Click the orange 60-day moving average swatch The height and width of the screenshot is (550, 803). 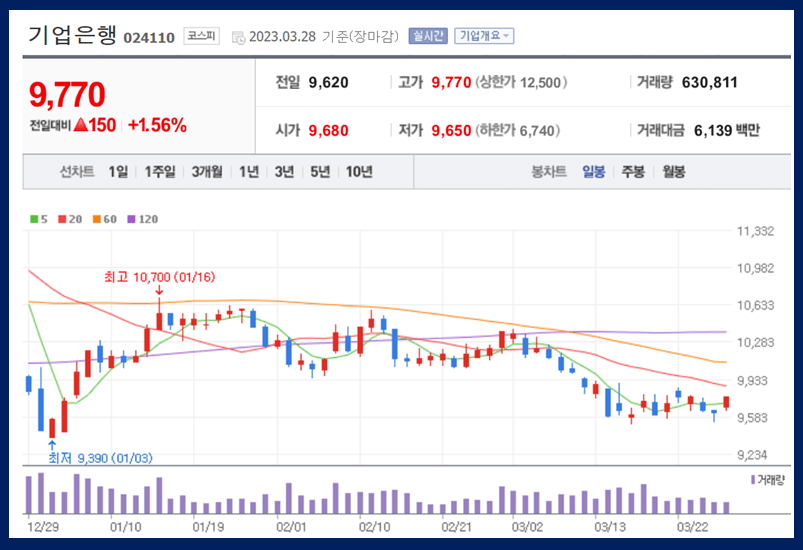pyautogui.click(x=96, y=219)
